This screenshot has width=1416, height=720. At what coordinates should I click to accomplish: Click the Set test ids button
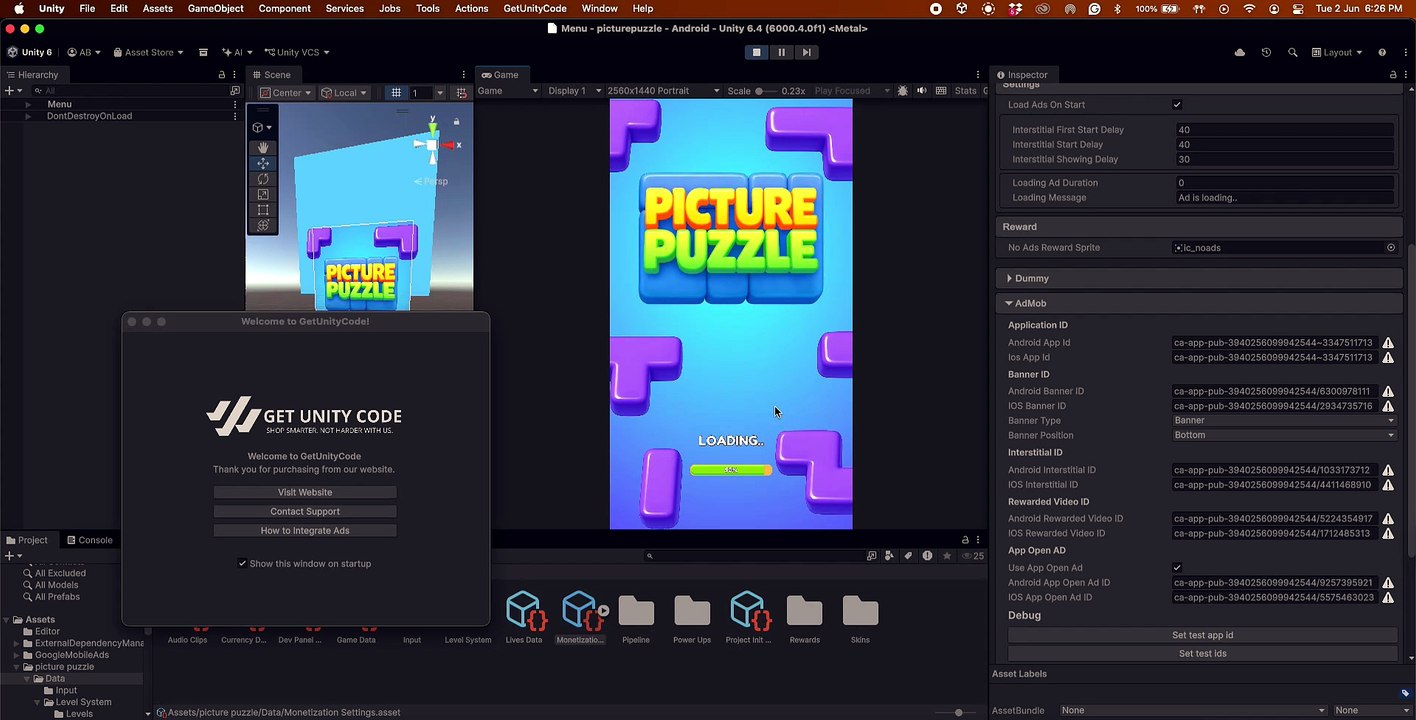pyautogui.click(x=1202, y=654)
